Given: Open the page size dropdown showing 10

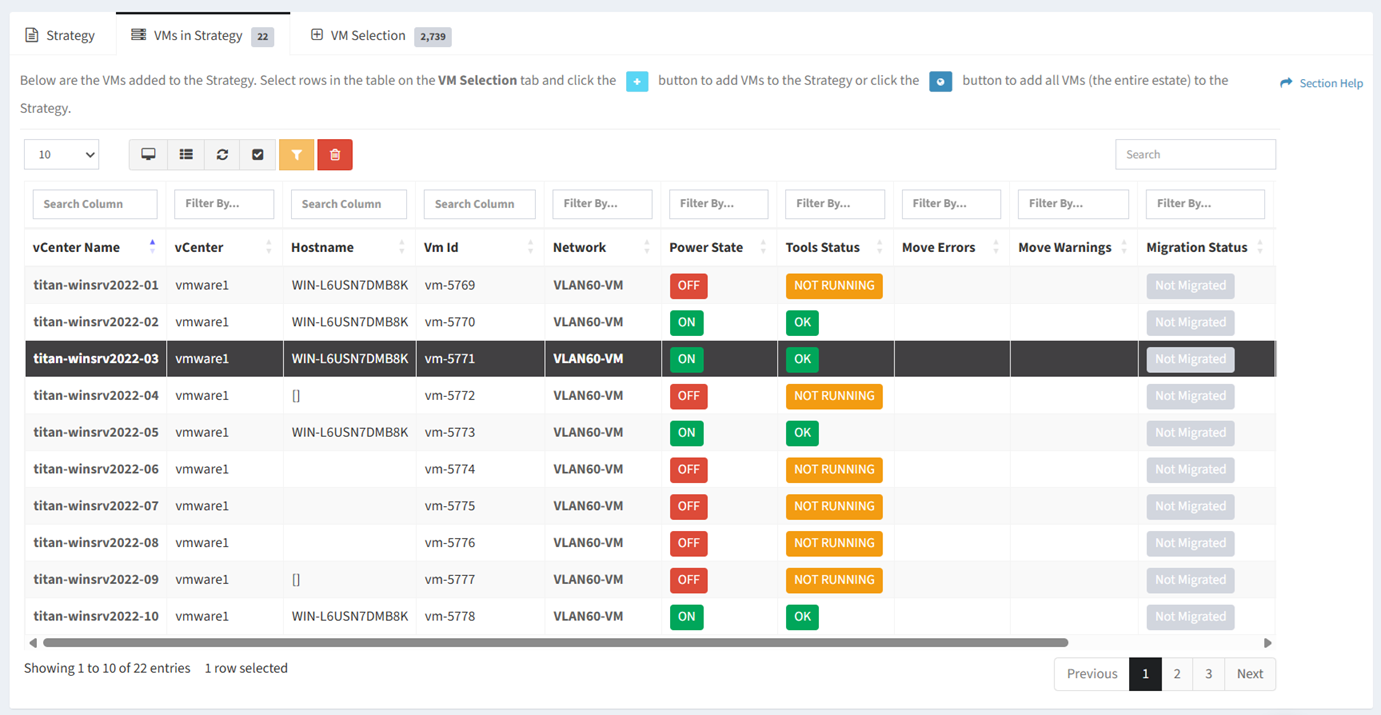Looking at the screenshot, I should tap(62, 155).
